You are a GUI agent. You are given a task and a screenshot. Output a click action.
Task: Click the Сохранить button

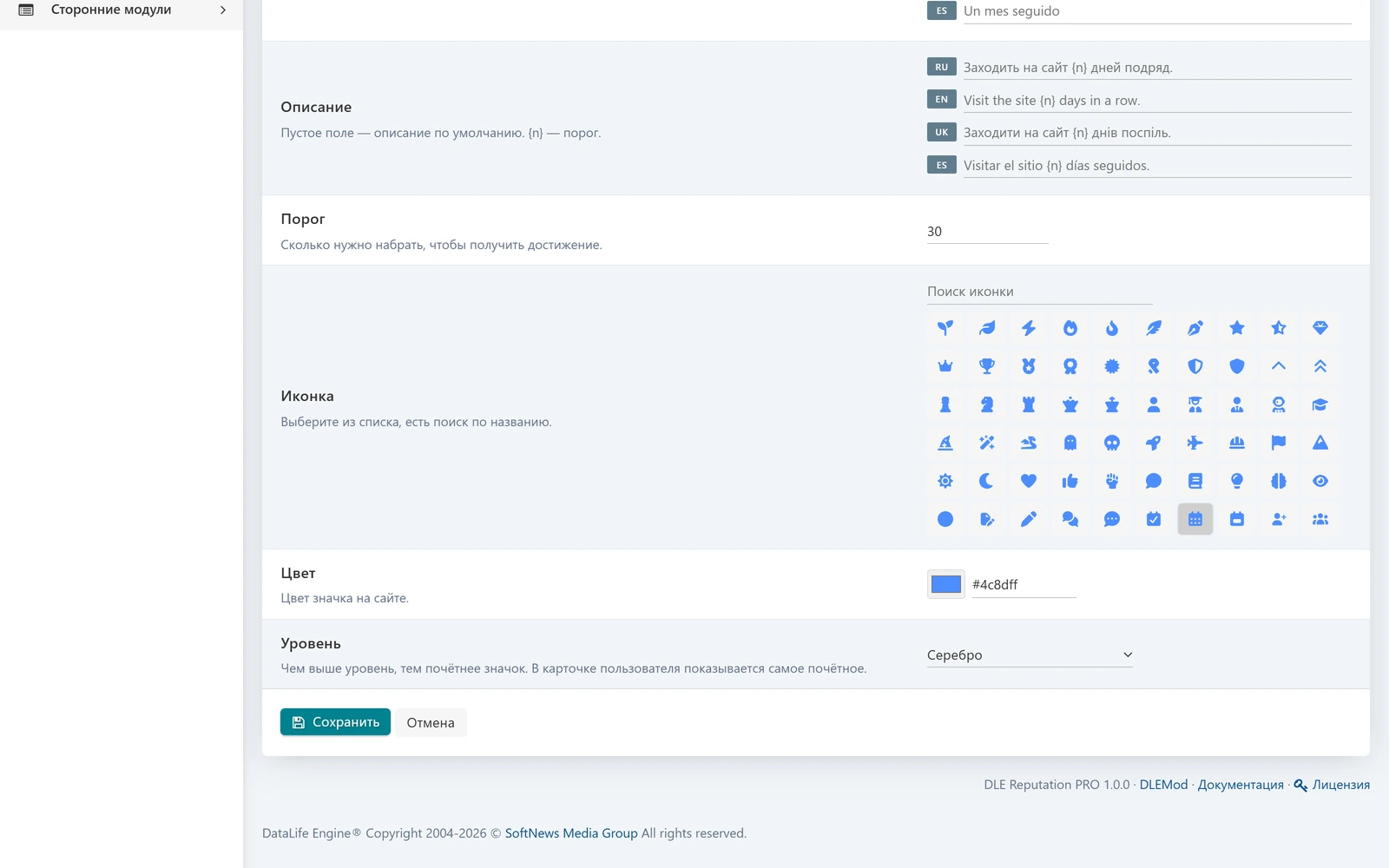(335, 722)
